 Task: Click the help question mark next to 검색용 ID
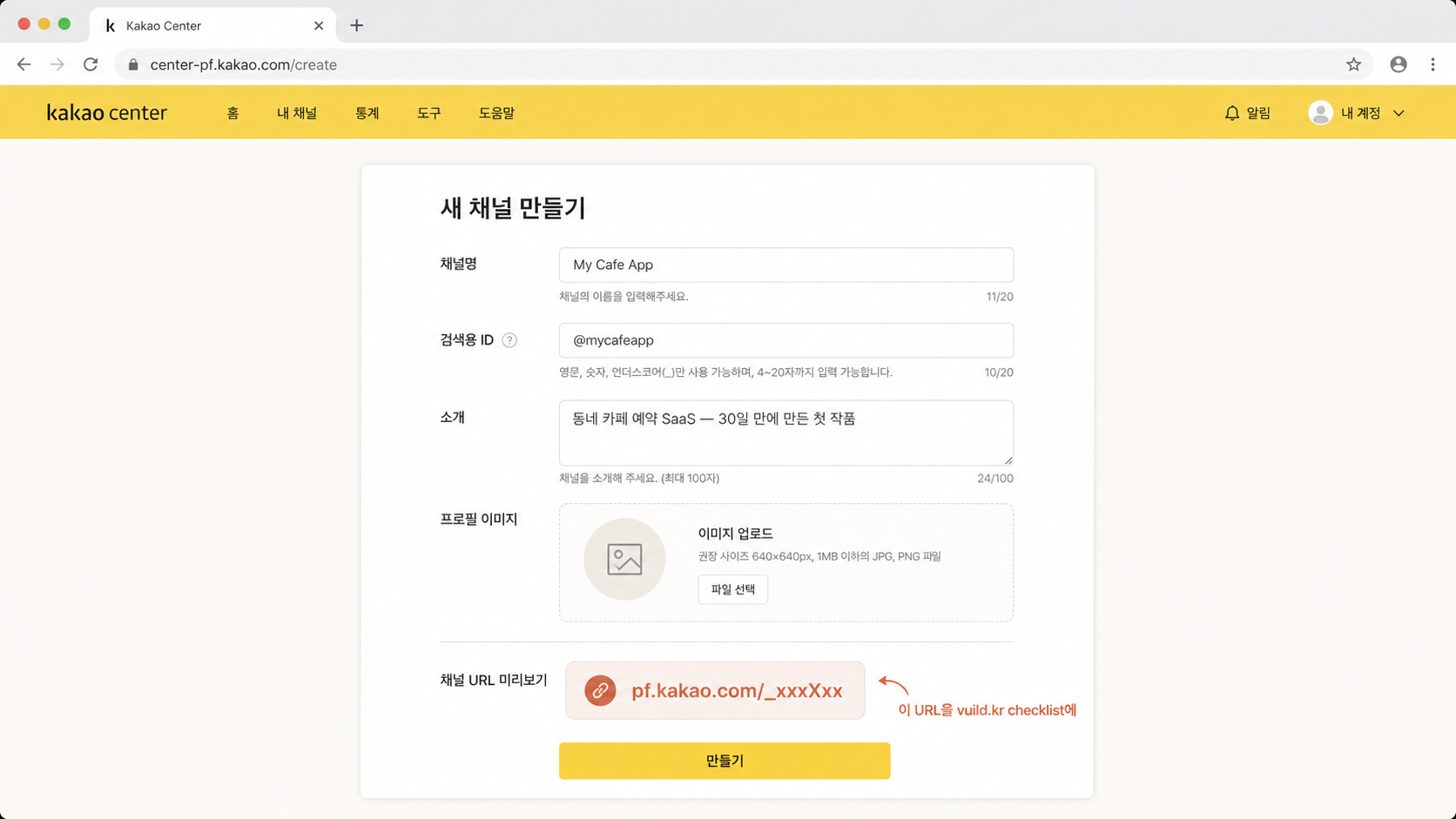coord(509,340)
